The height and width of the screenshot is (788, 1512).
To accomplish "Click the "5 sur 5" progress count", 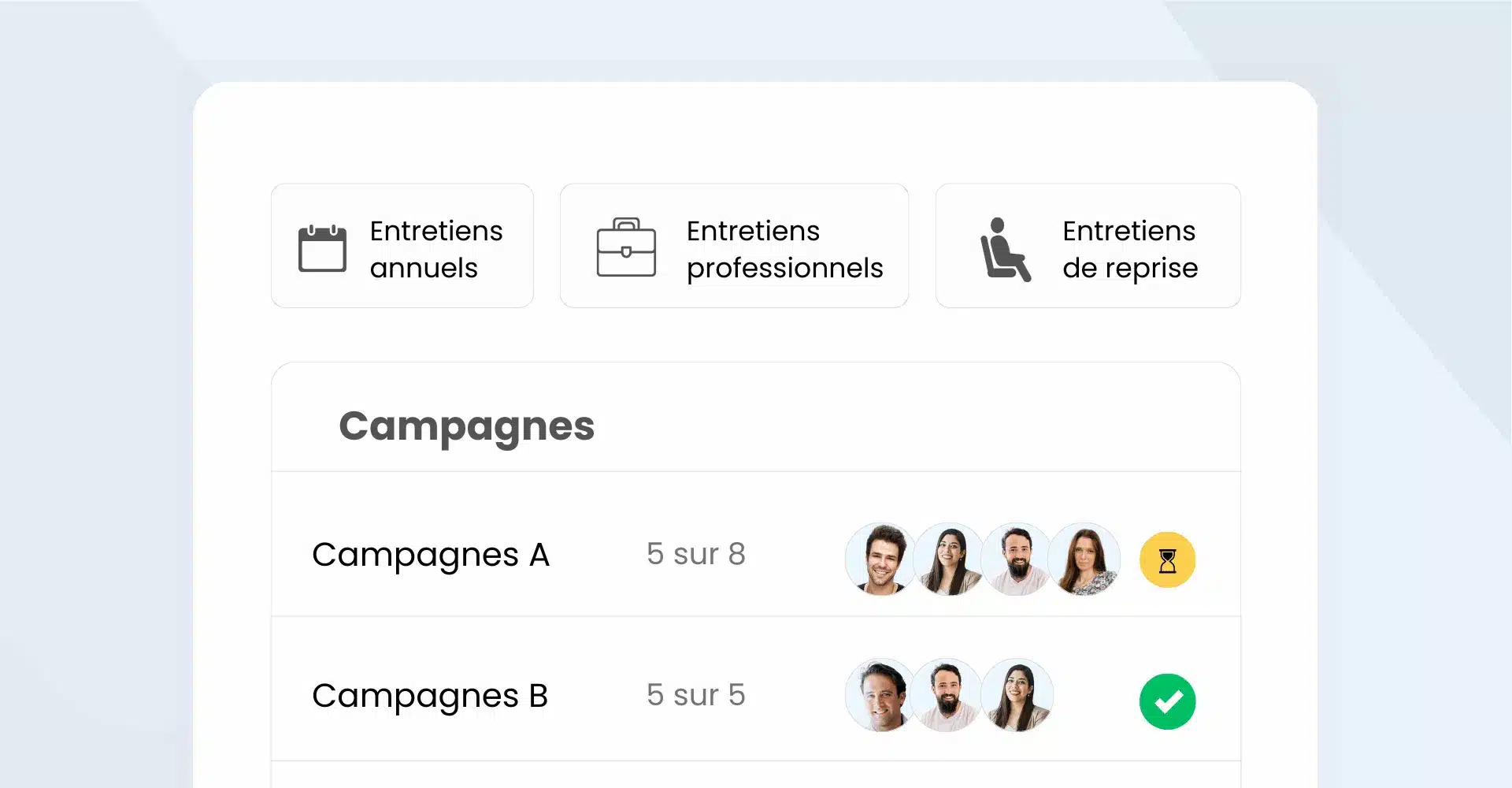I will [x=695, y=695].
